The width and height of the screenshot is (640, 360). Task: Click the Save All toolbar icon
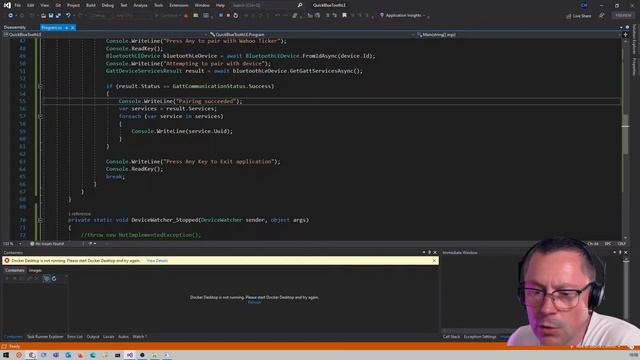pyautogui.click(x=58, y=16)
